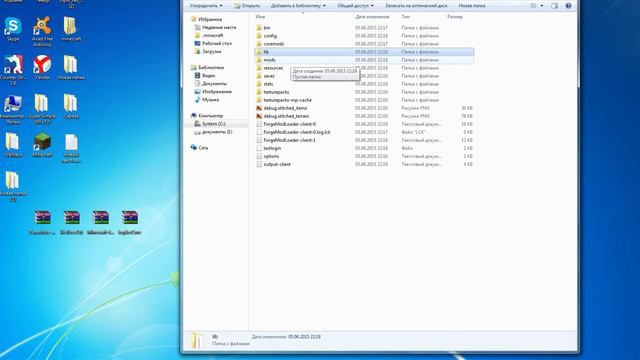Launch the Minecraft grass block shortcut
This screenshot has width=640, height=360.
click(x=42, y=145)
